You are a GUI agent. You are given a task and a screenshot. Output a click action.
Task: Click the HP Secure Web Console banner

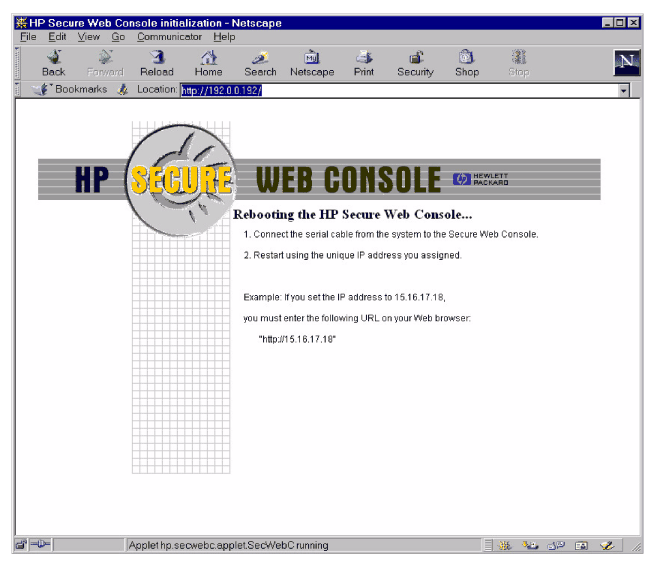(x=319, y=179)
